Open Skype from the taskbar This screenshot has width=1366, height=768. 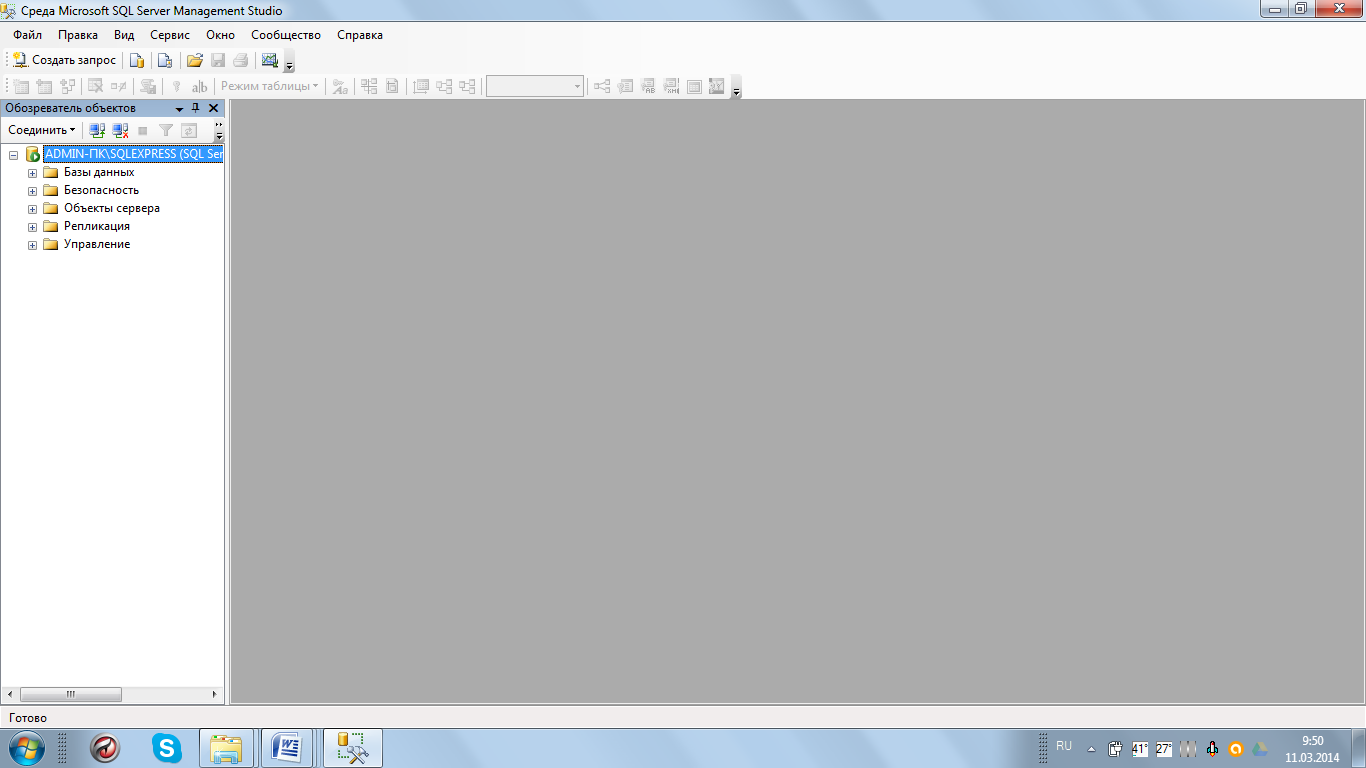[x=167, y=747]
